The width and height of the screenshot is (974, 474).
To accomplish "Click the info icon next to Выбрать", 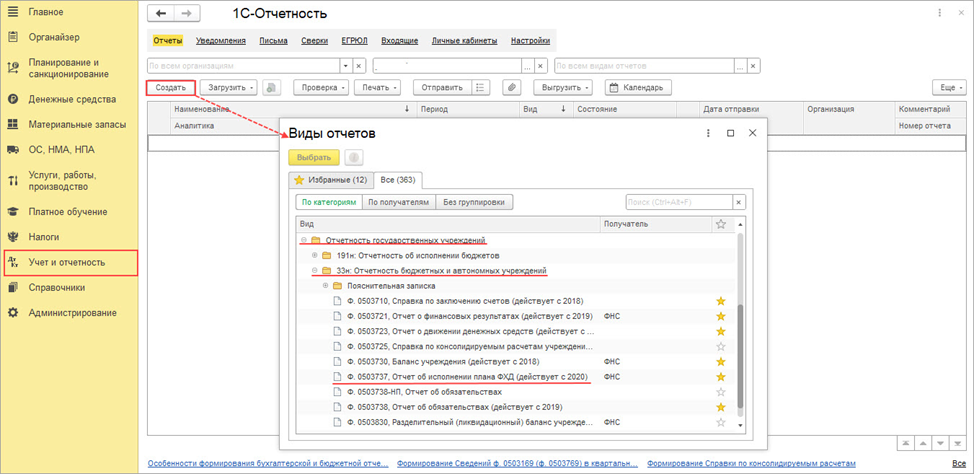I will pos(353,158).
